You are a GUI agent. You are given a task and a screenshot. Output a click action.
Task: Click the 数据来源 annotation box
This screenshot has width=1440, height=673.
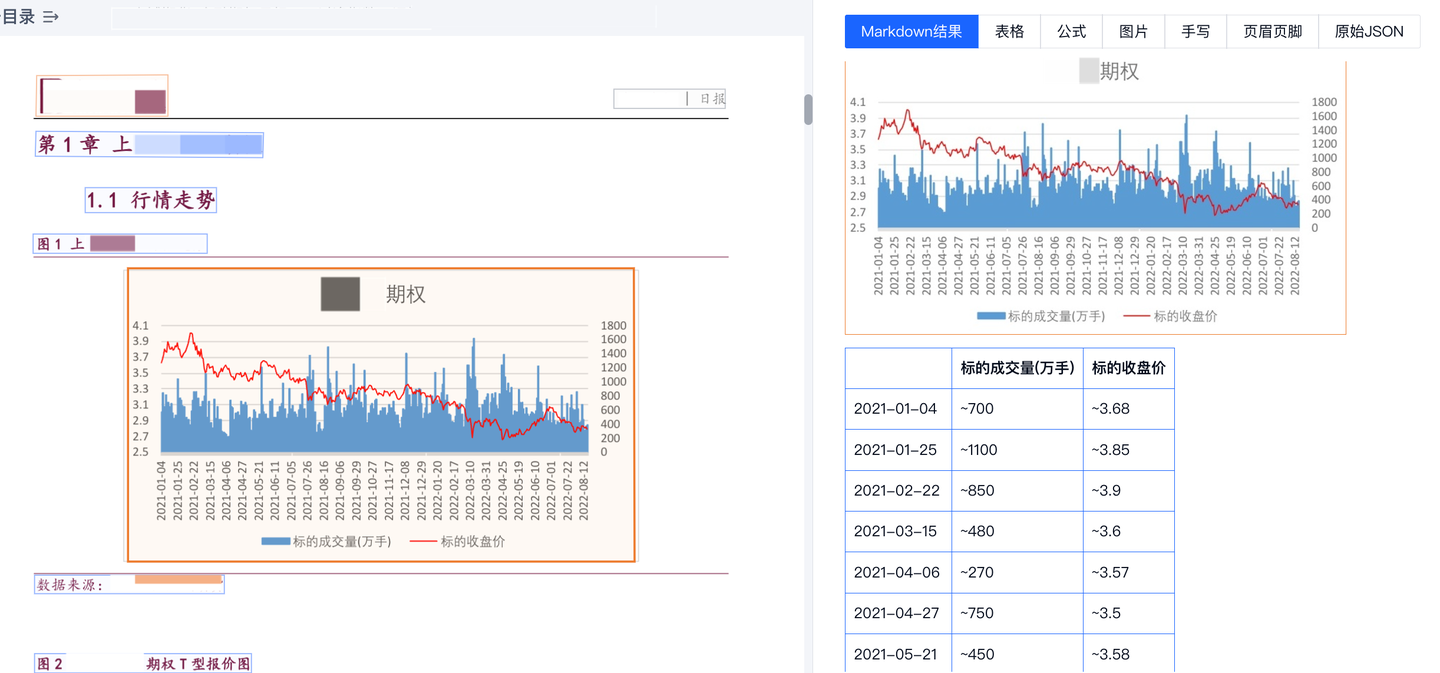coord(128,583)
